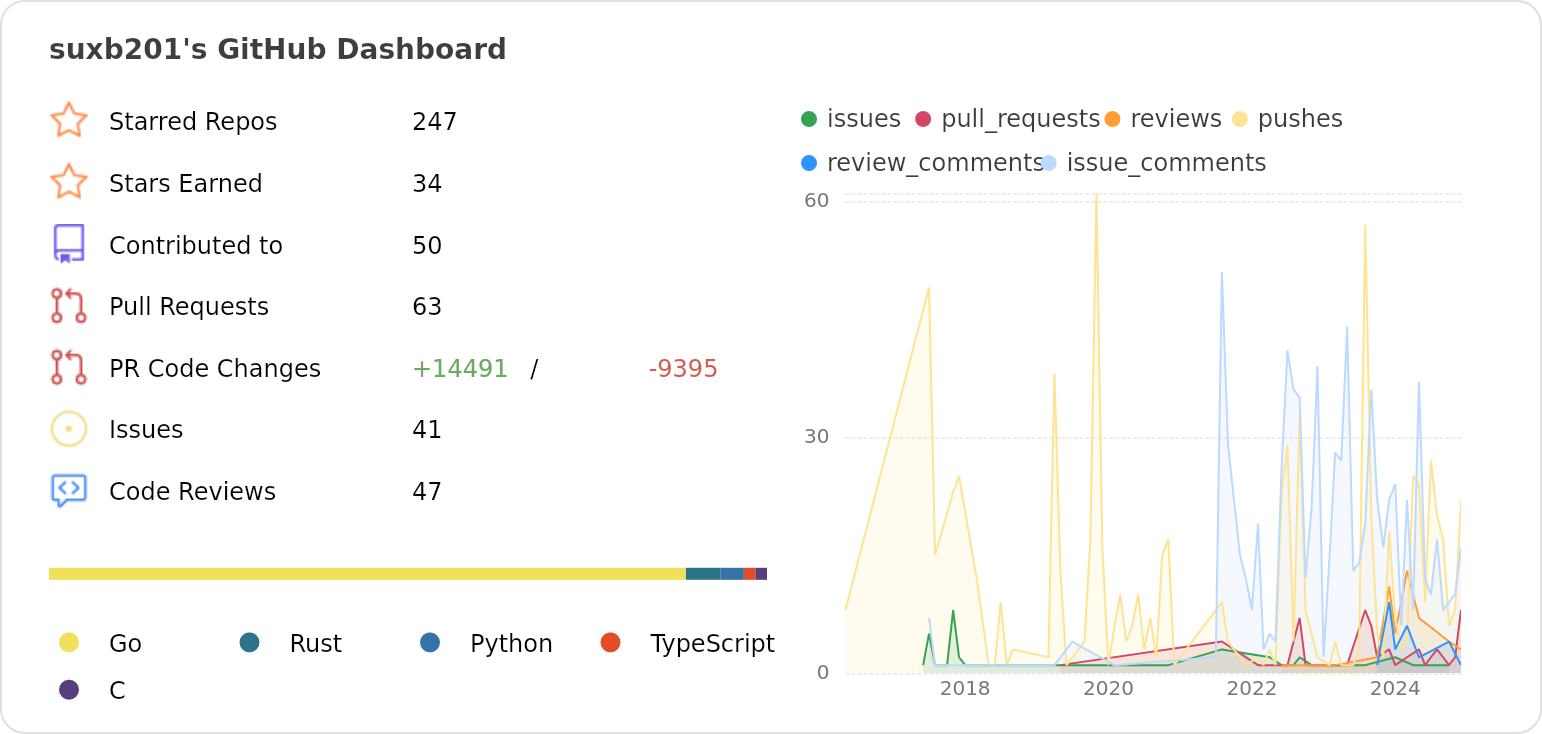Click the PR Code Changes icon
The image size is (1542, 734).
(x=69, y=367)
